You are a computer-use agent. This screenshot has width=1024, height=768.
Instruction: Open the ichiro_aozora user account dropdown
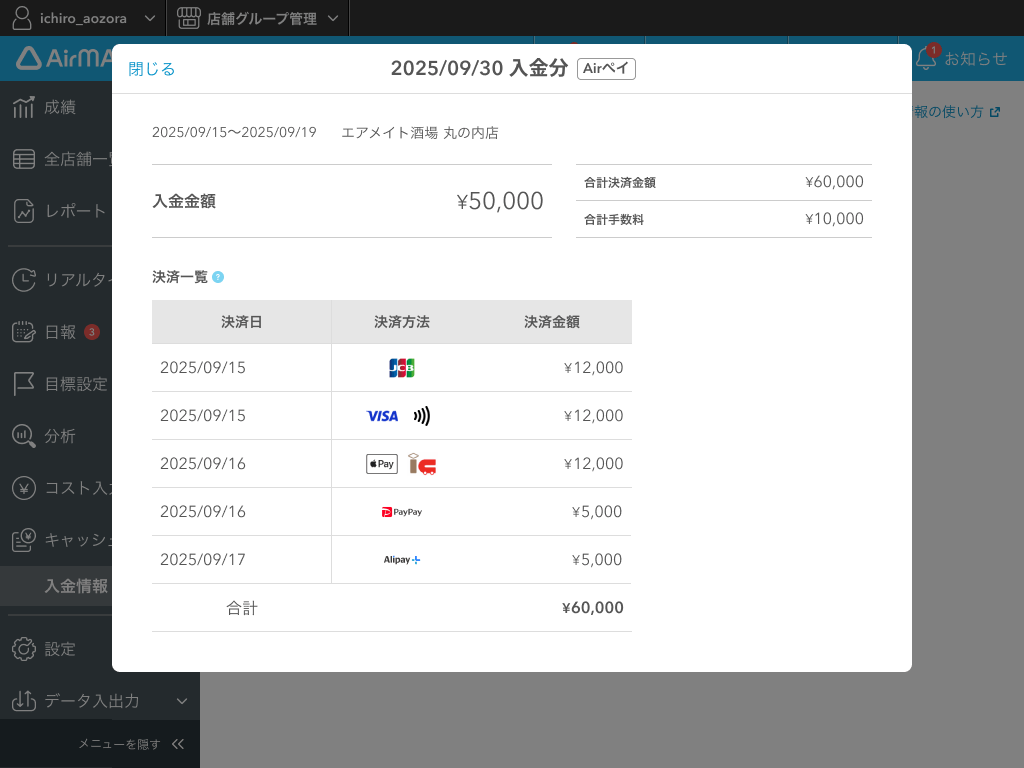[x=84, y=18]
